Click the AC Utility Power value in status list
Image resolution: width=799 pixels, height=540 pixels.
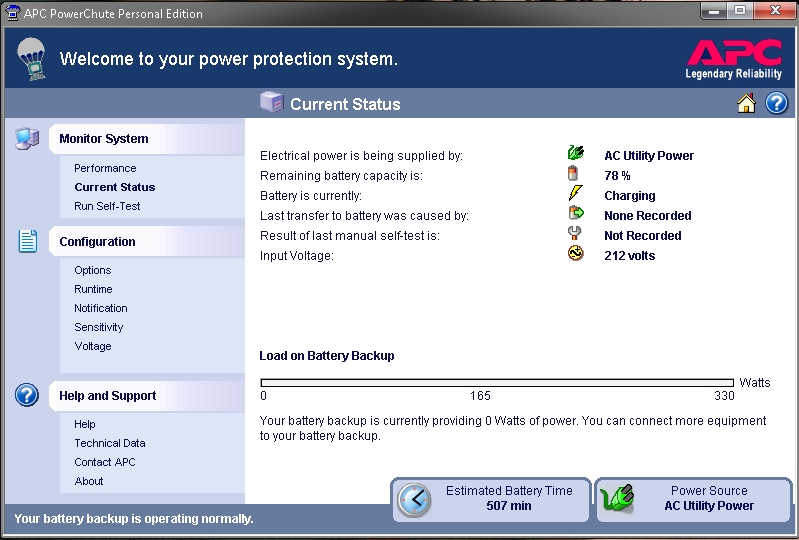(649, 156)
